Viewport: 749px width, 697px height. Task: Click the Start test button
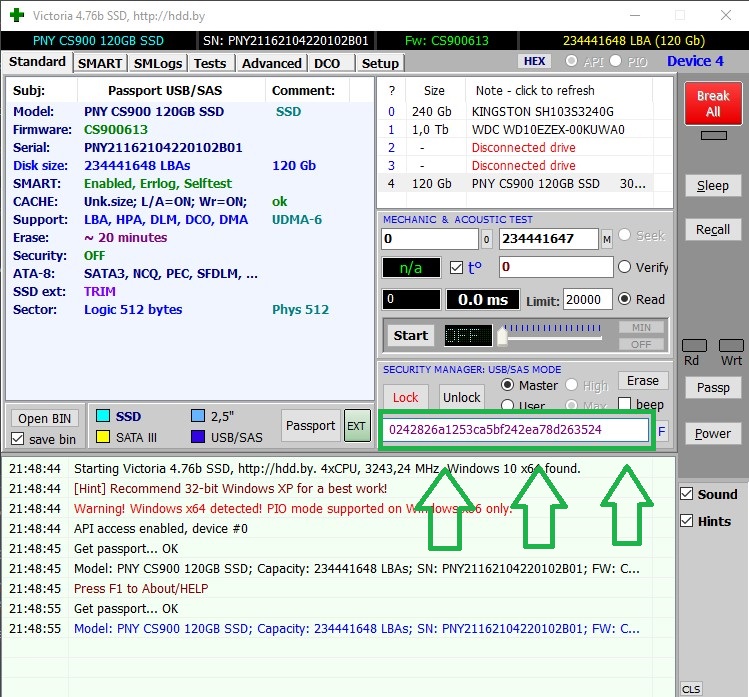pyautogui.click(x=411, y=335)
